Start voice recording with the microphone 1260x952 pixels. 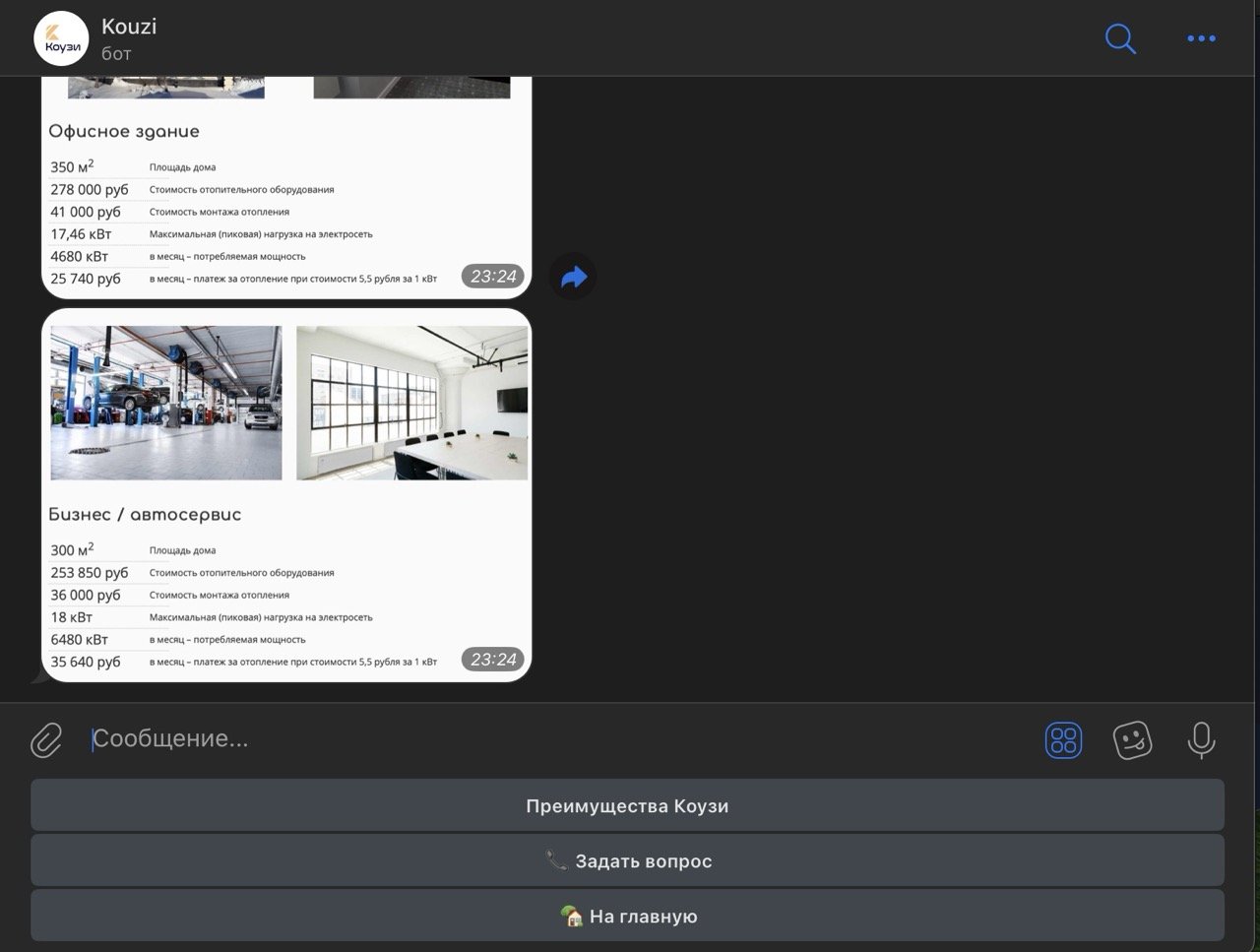[x=1201, y=740]
